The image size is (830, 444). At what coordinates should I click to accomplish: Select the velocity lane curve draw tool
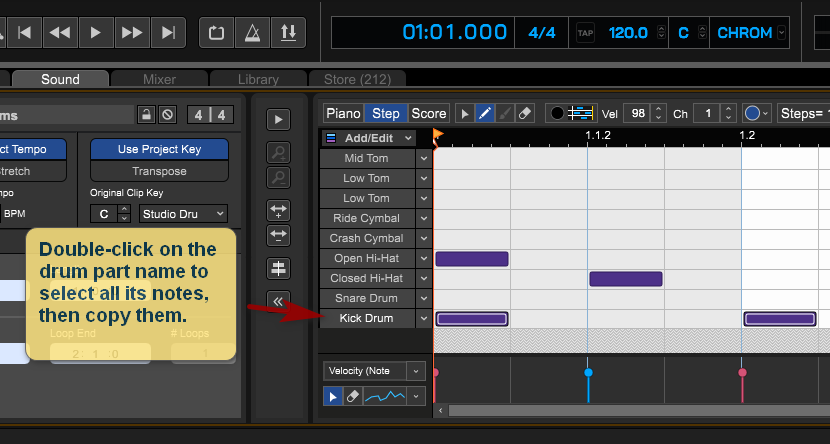coord(385,396)
